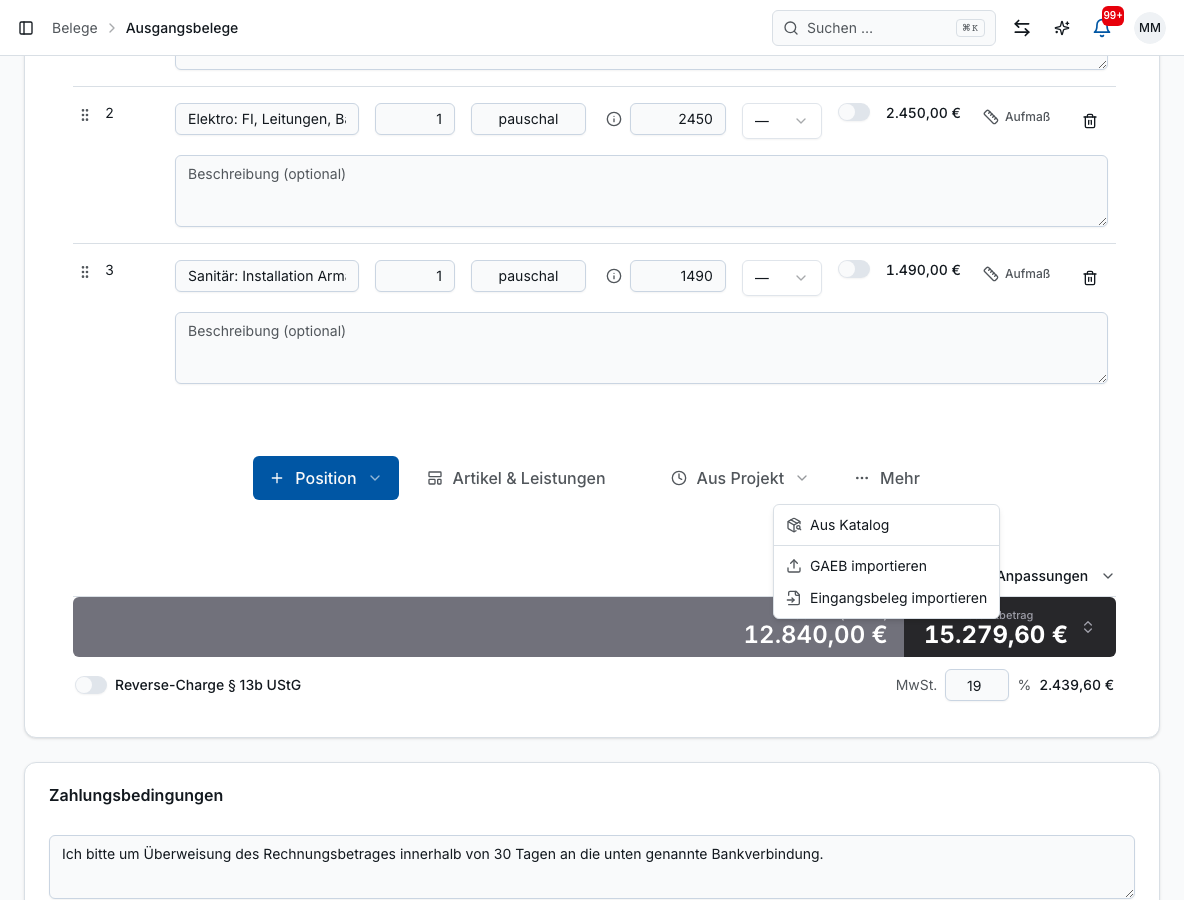Click the pauschal unit field in Elektro row
Image resolution: width=1184 pixels, height=900 pixels.
pyautogui.click(x=528, y=119)
